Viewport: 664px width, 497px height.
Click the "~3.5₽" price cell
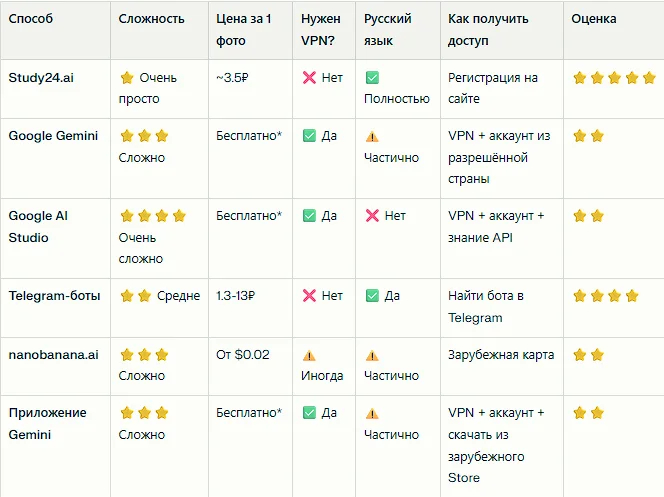233,77
